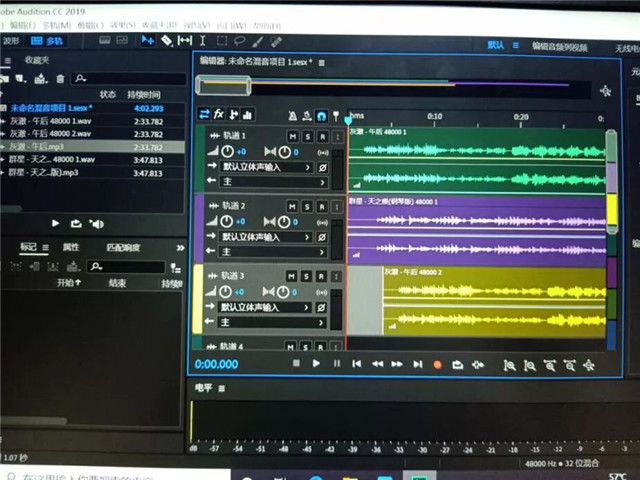
Task: Expand the 灰澈 - 午后 48000 1.wav file entry
Action: click(x=5, y=120)
